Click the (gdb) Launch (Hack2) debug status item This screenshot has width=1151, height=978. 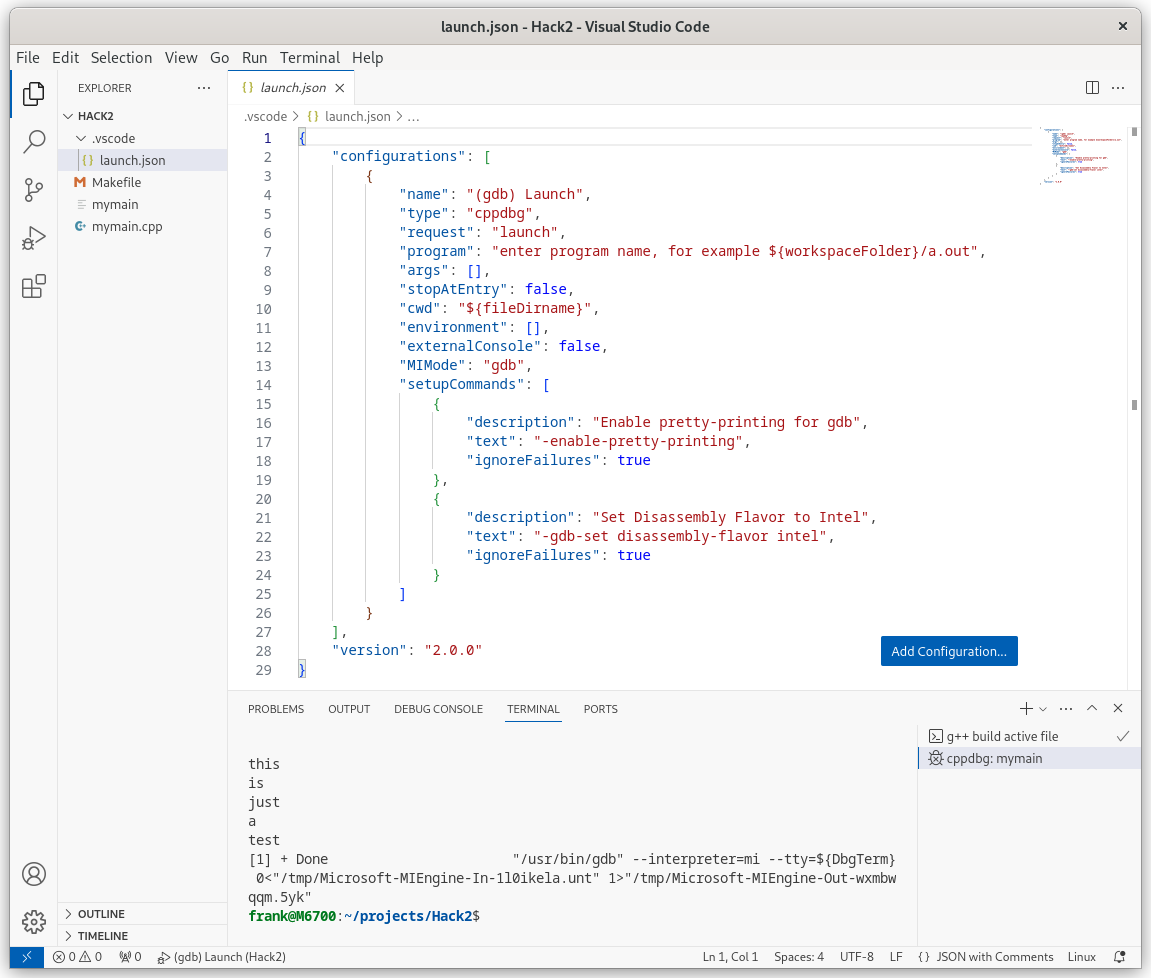click(x=222, y=957)
